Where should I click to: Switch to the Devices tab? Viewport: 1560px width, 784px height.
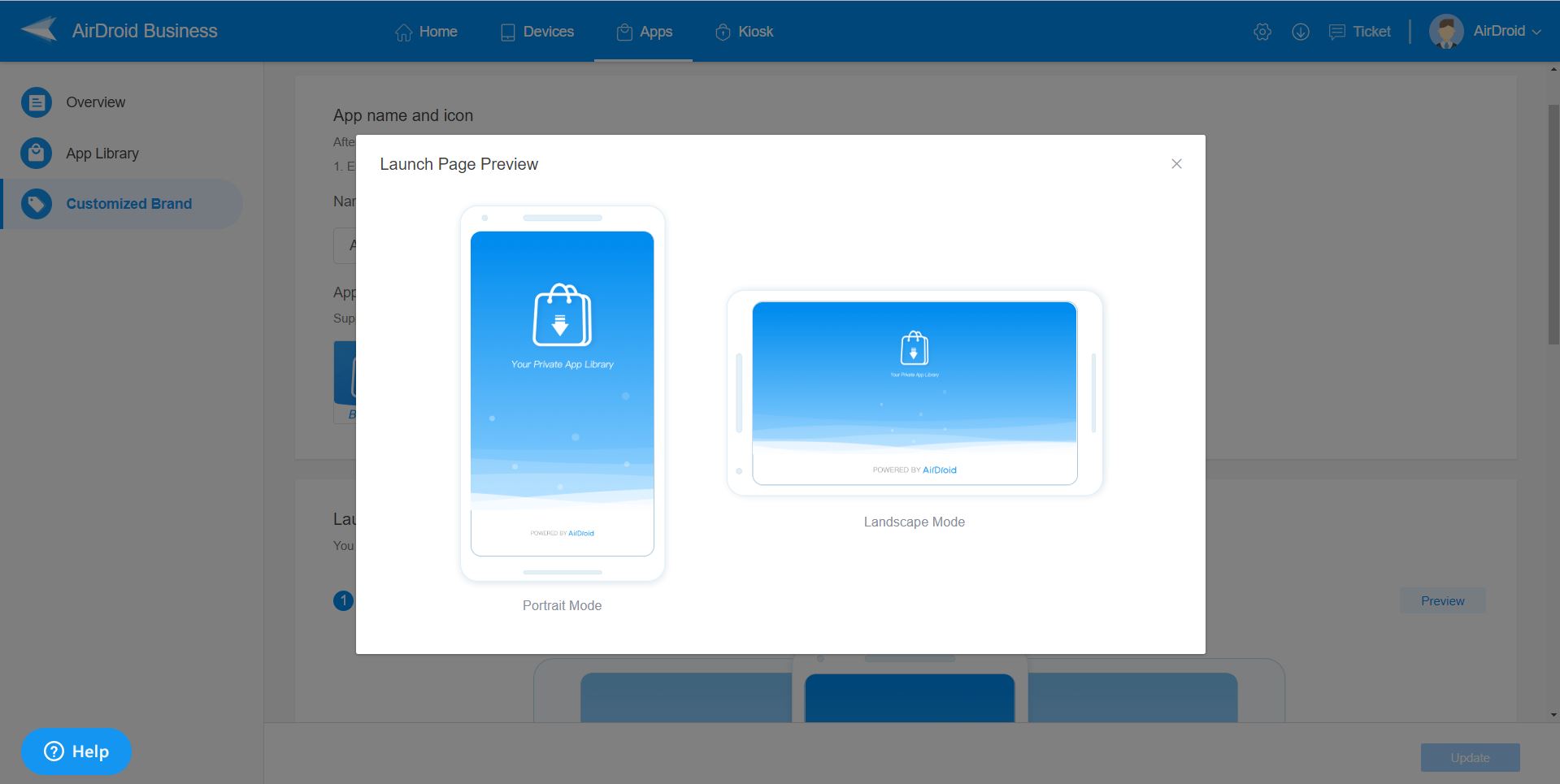(537, 32)
